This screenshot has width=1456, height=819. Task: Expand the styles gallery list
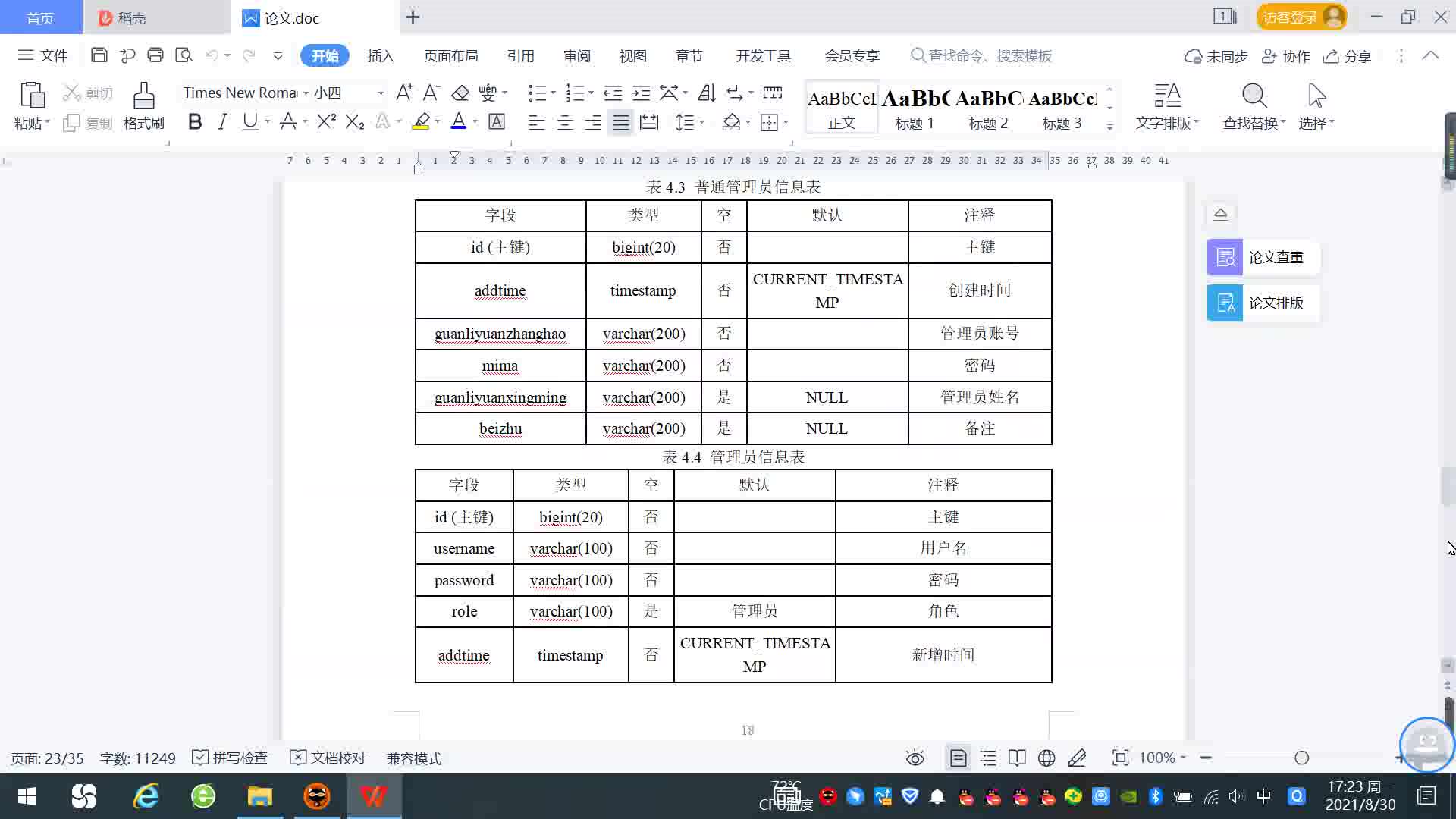tap(1109, 127)
